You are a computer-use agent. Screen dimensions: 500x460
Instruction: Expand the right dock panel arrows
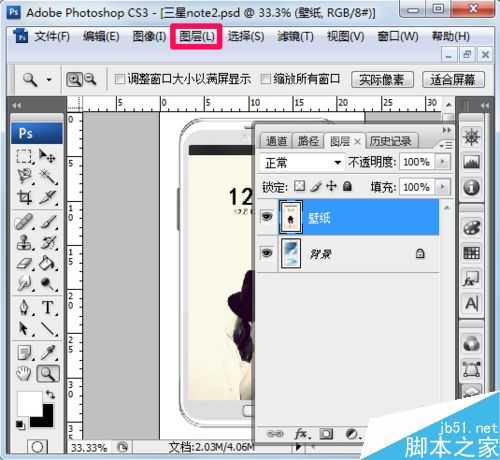(484, 106)
